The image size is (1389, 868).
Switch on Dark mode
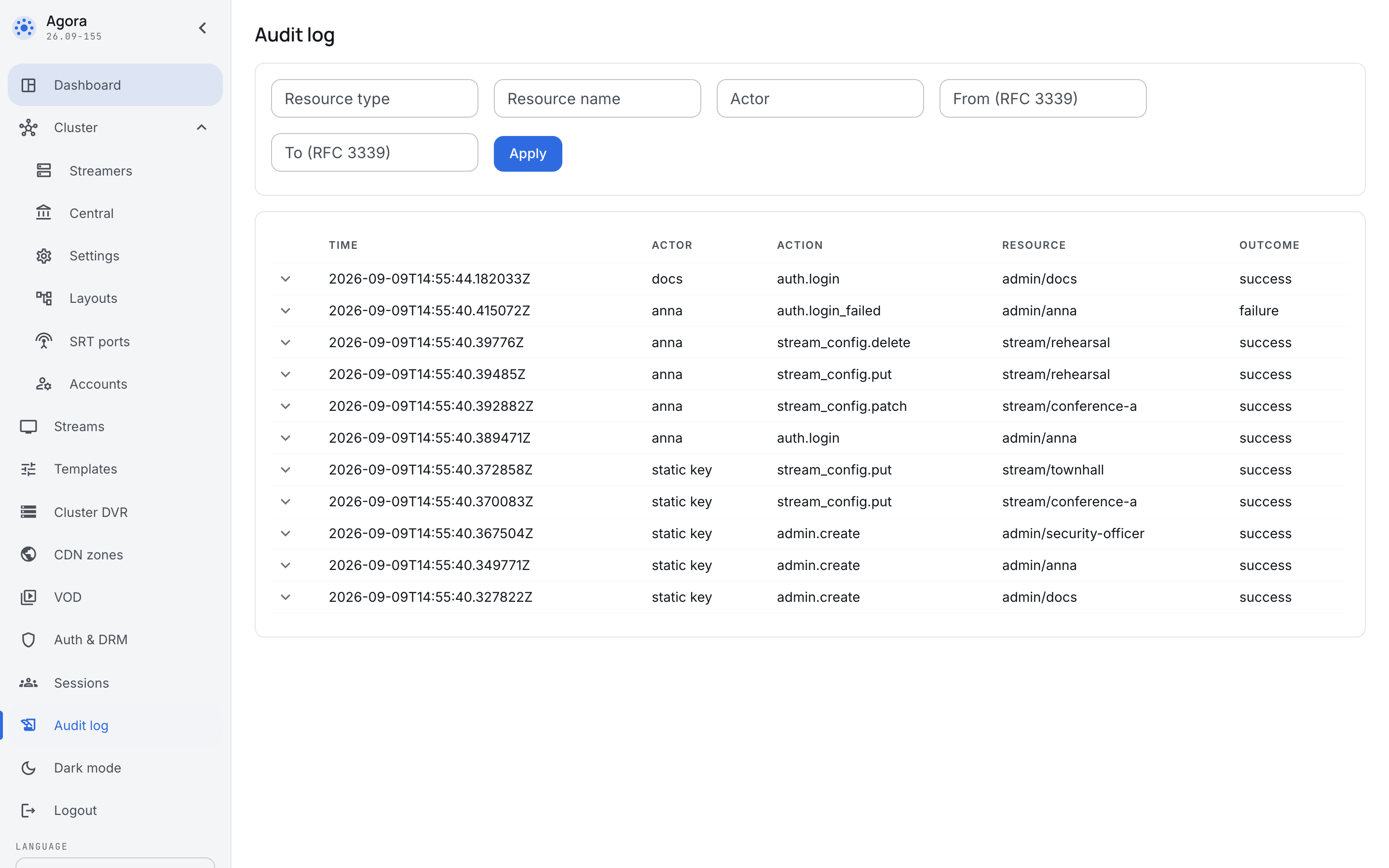115,768
